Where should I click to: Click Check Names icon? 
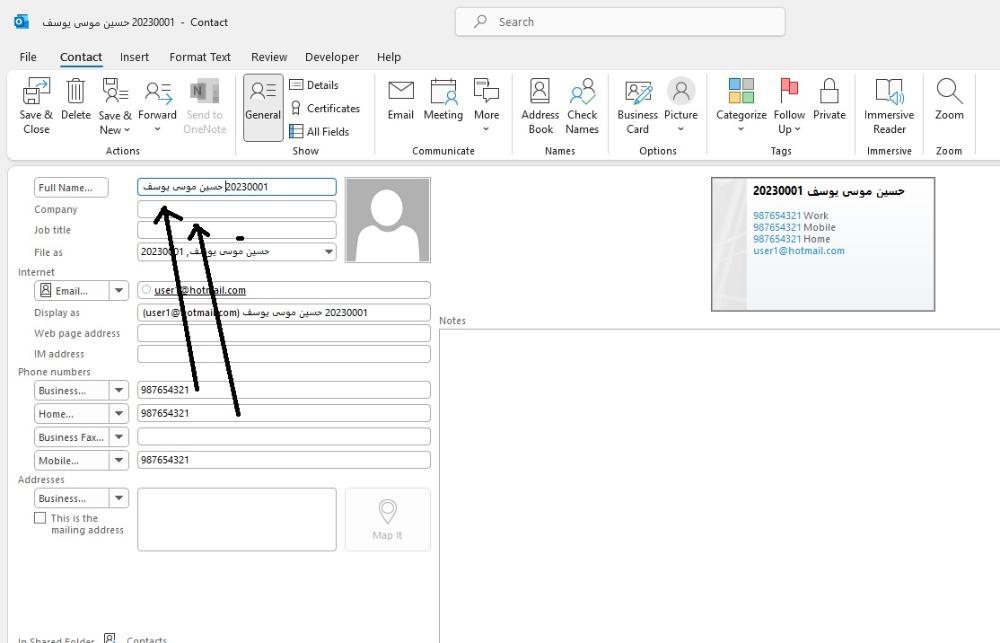[582, 91]
